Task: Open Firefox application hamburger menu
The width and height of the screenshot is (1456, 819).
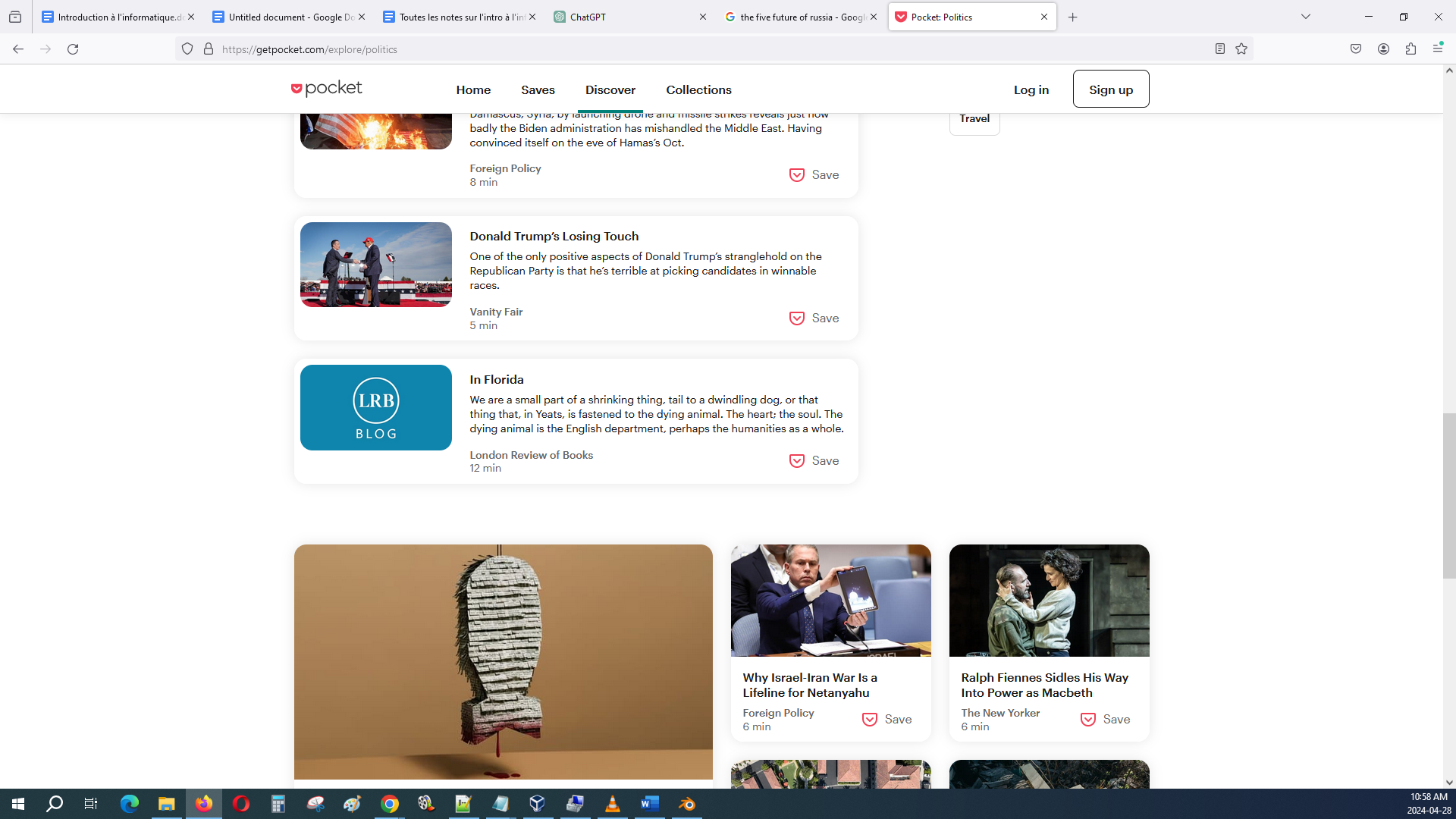Action: pos(1438,49)
